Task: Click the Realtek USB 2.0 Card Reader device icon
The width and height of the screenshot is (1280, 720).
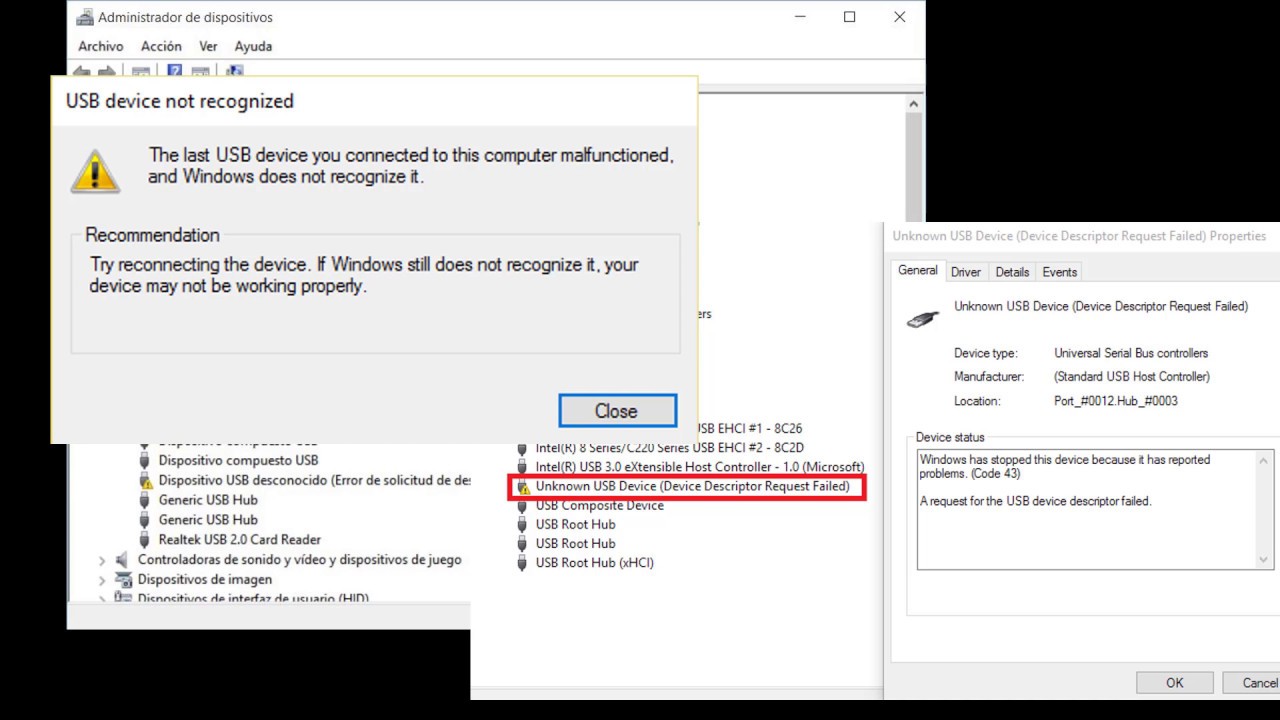Action: coord(146,539)
